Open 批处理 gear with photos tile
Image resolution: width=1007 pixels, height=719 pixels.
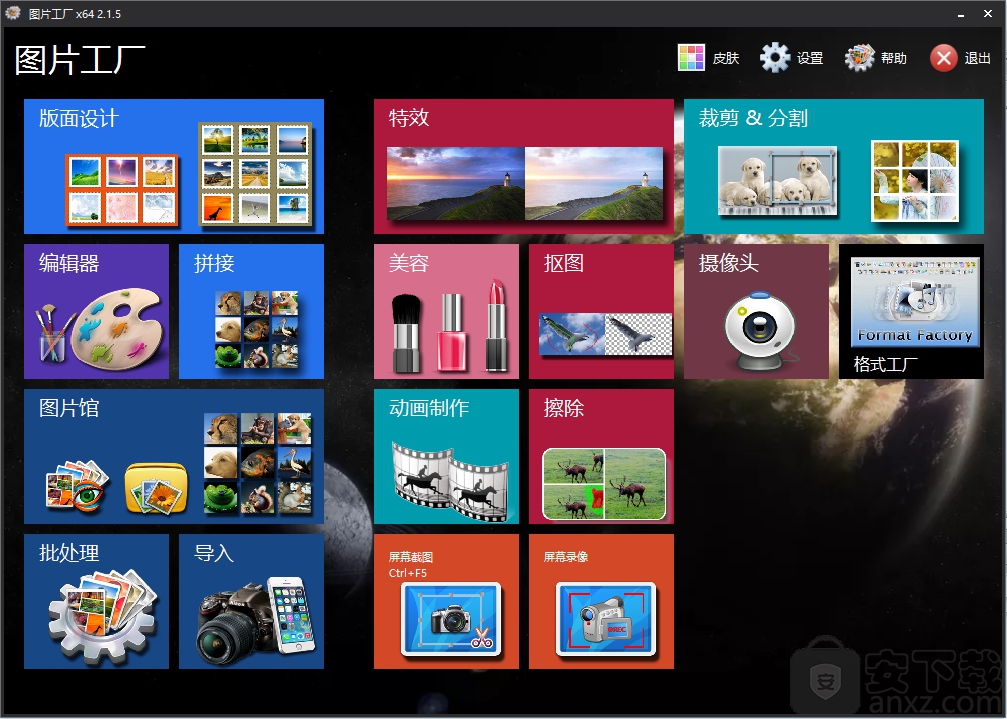[96, 602]
